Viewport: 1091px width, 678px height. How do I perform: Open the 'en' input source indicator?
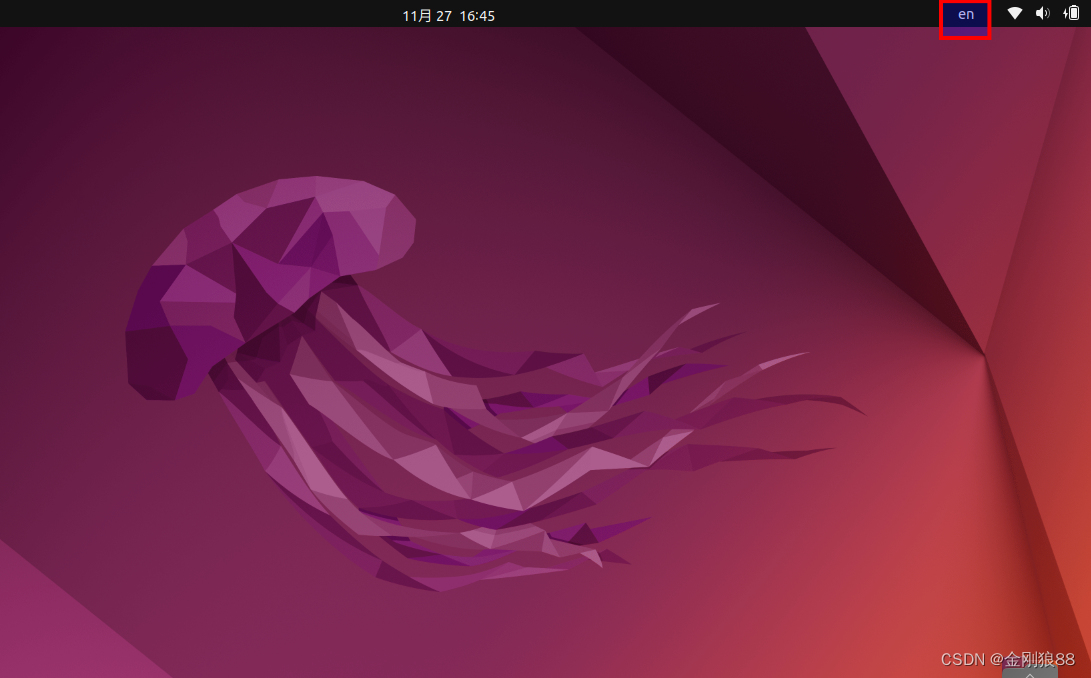(x=966, y=15)
